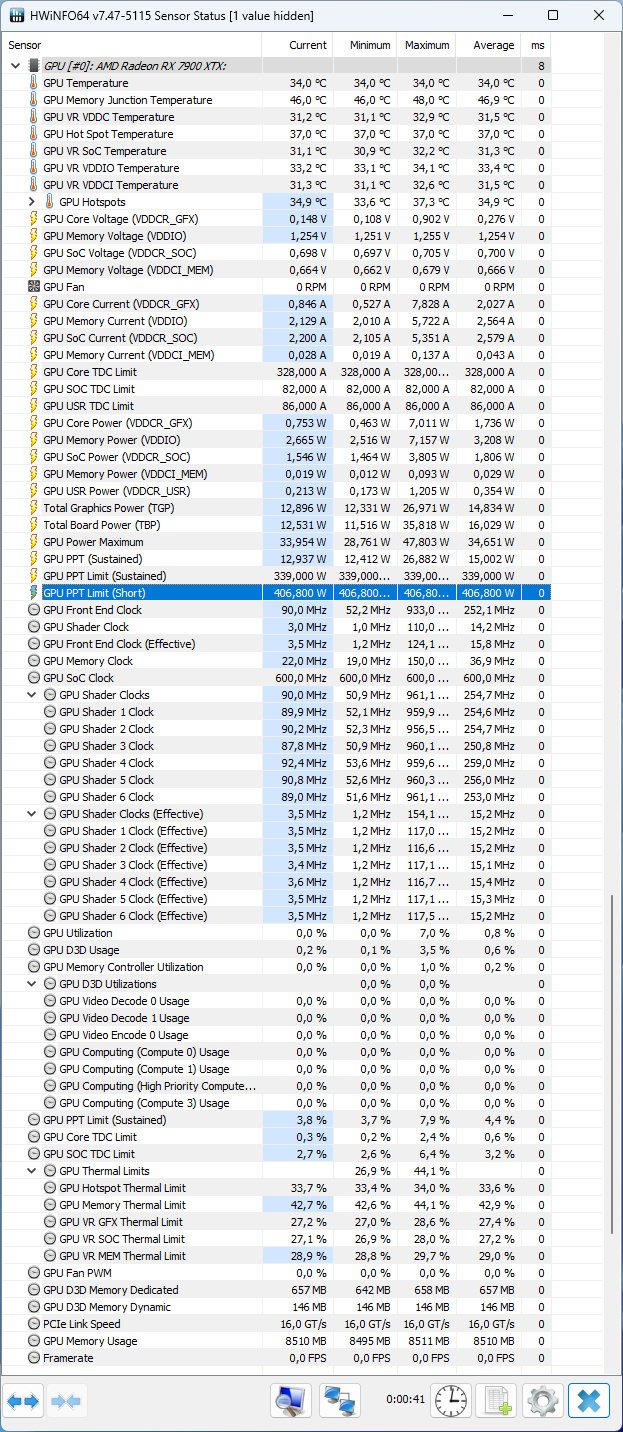Click the ms column header
Screen dimensions: 623x1432
pyautogui.click(x=536, y=45)
